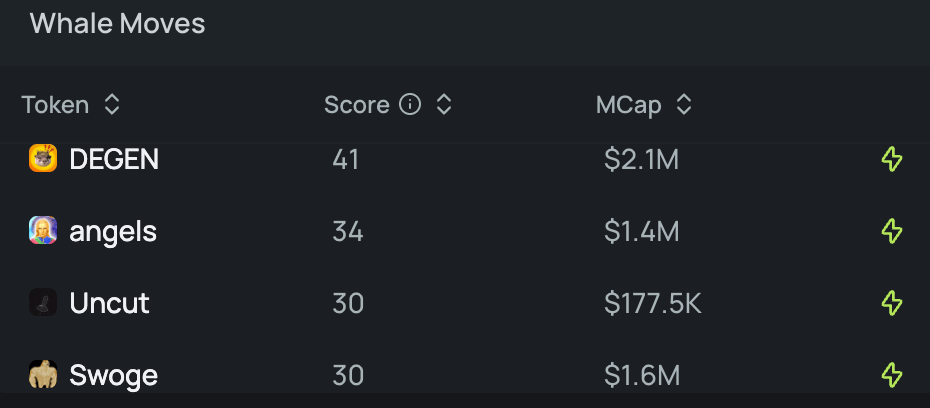
Task: Click the angels token avatar
Action: click(x=43, y=230)
